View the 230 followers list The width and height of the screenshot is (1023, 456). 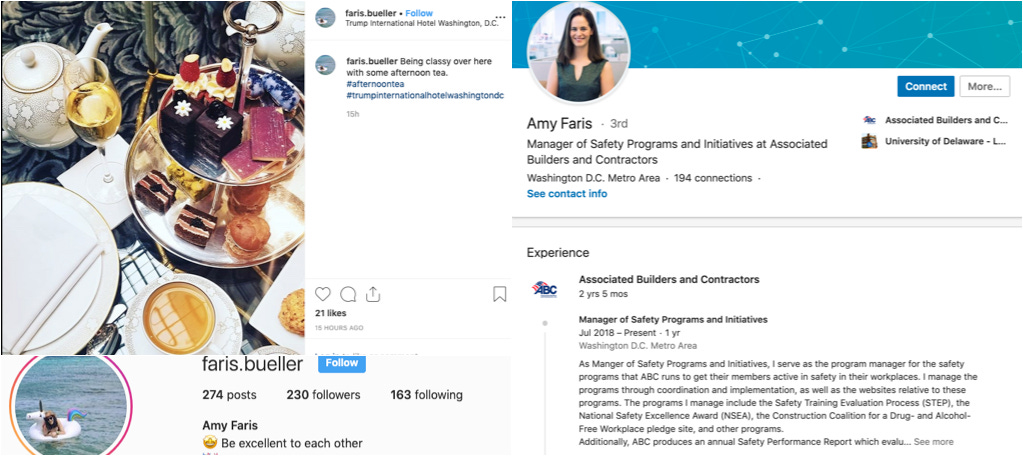(323, 395)
